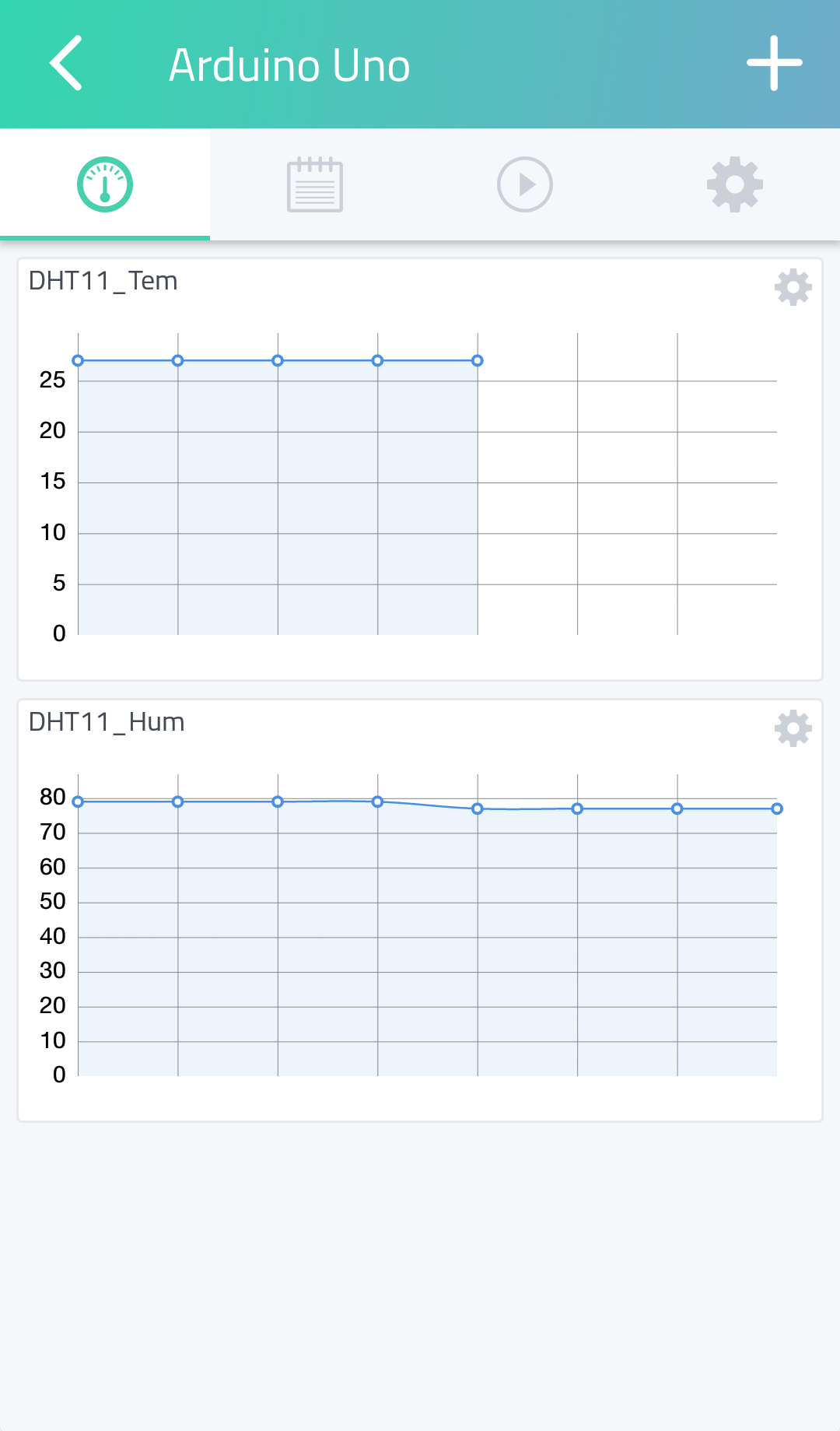Tap the third temperature data point
The image size is (840, 1431).
tap(278, 360)
